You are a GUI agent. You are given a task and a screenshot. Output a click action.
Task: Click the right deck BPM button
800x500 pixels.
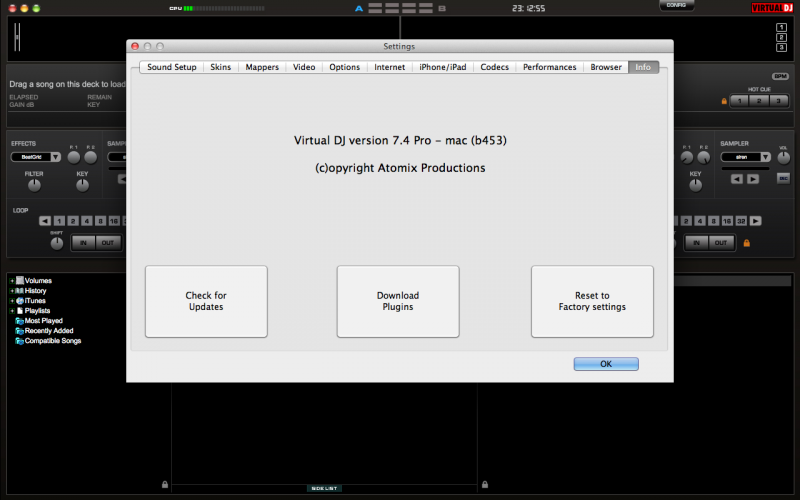[x=780, y=77]
